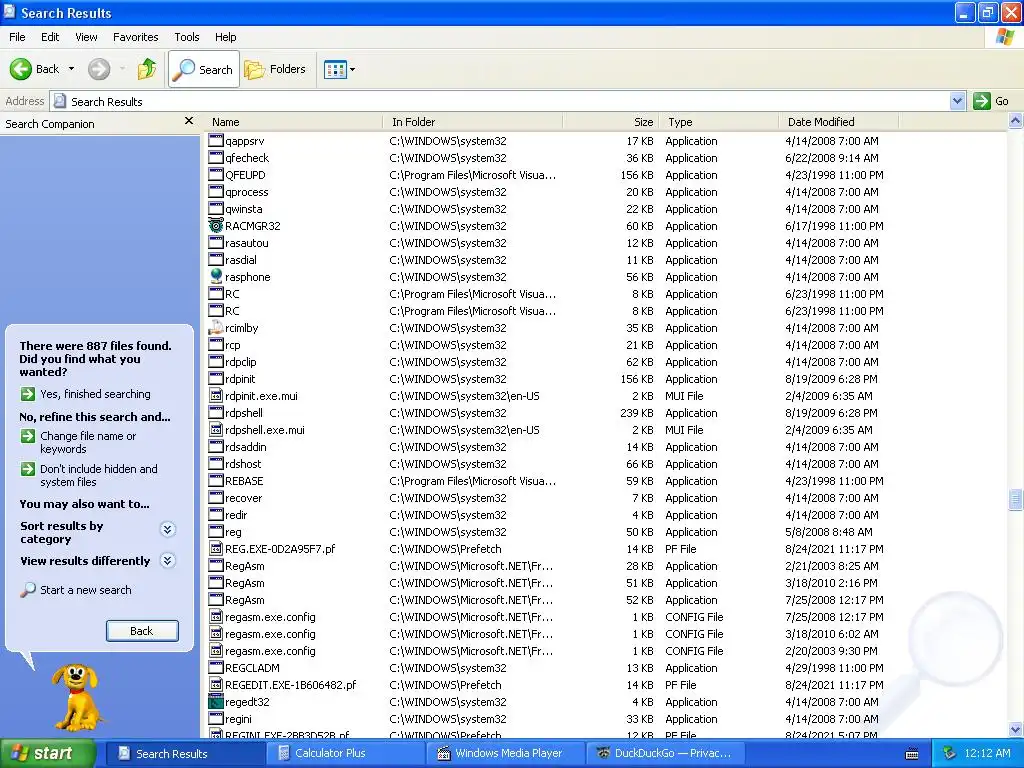Select the RACMGR32 file icon
This screenshot has width=1024, height=768.
point(216,226)
